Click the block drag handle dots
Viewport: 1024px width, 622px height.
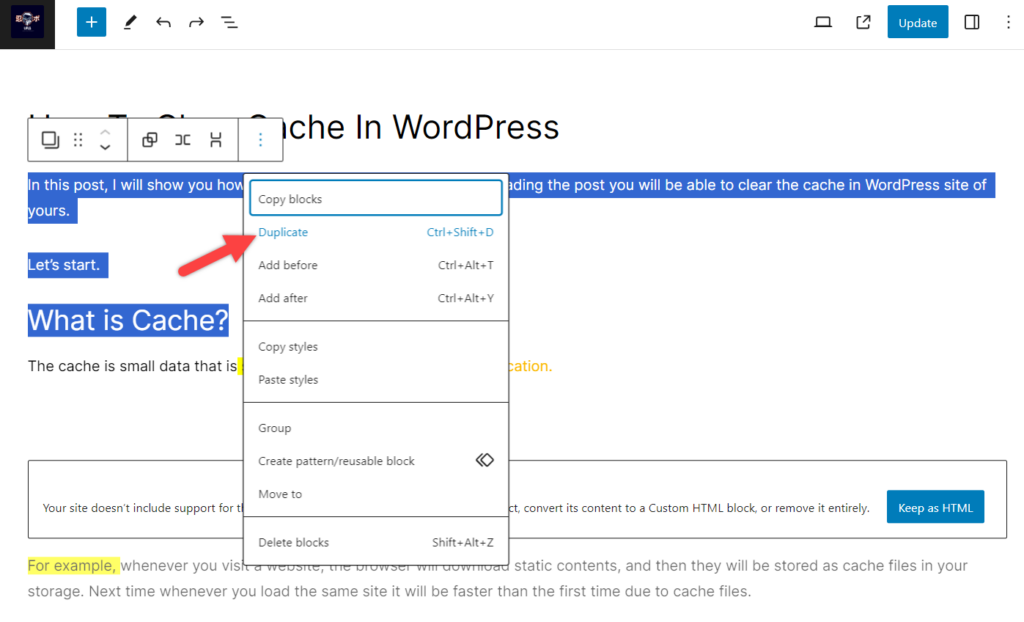[78, 139]
